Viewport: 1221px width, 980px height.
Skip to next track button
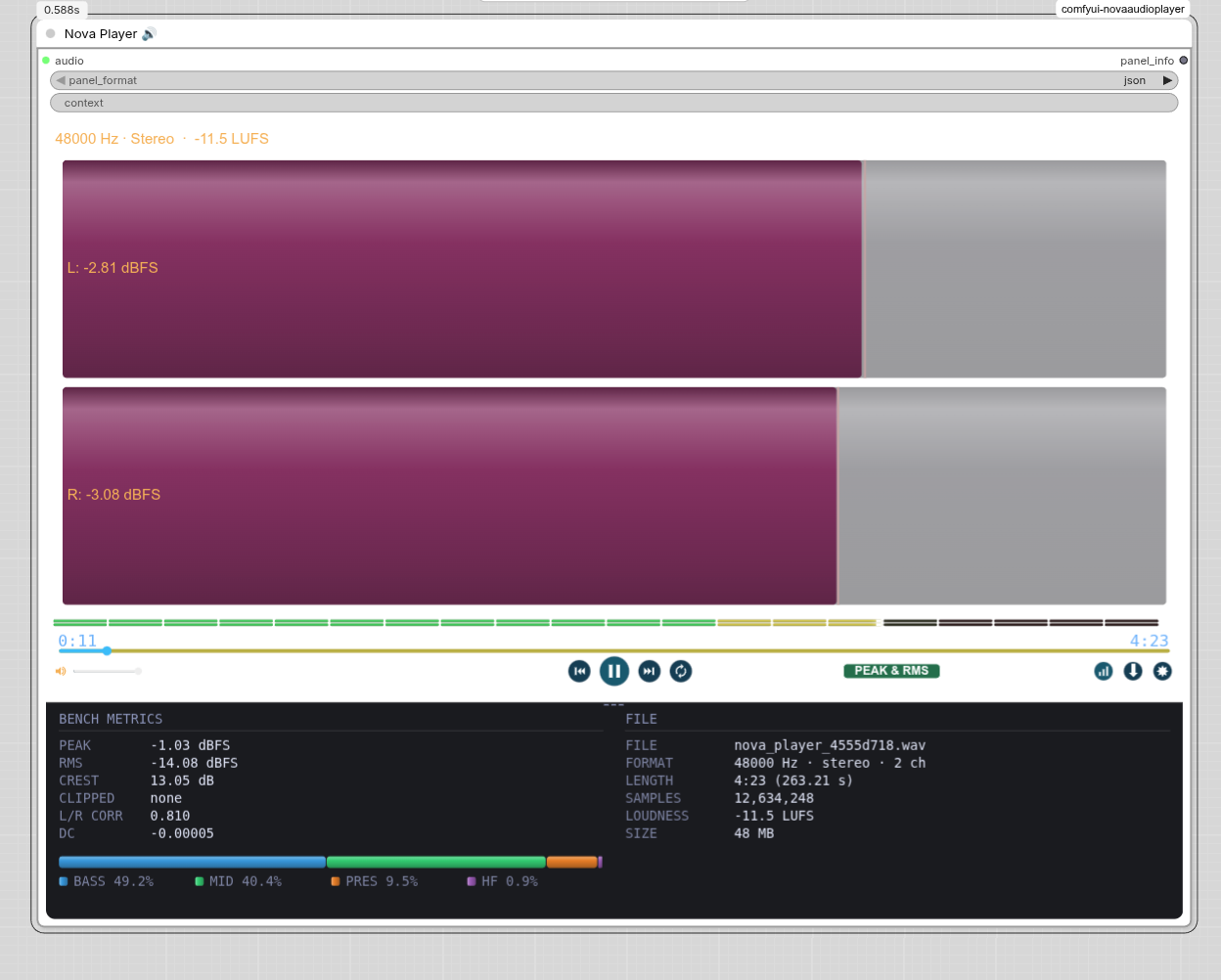[x=649, y=671]
